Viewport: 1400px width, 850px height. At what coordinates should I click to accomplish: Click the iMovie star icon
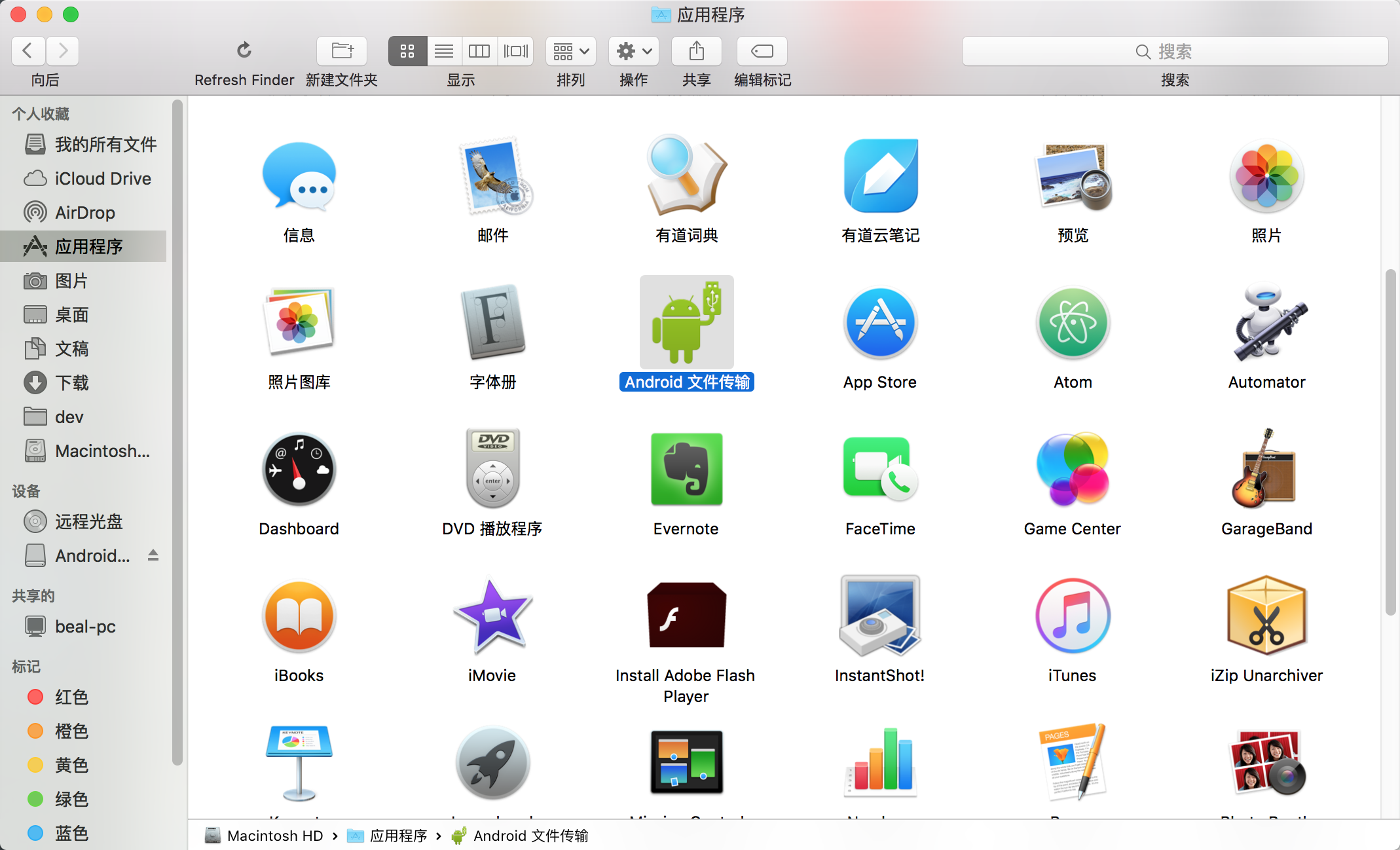coord(492,616)
